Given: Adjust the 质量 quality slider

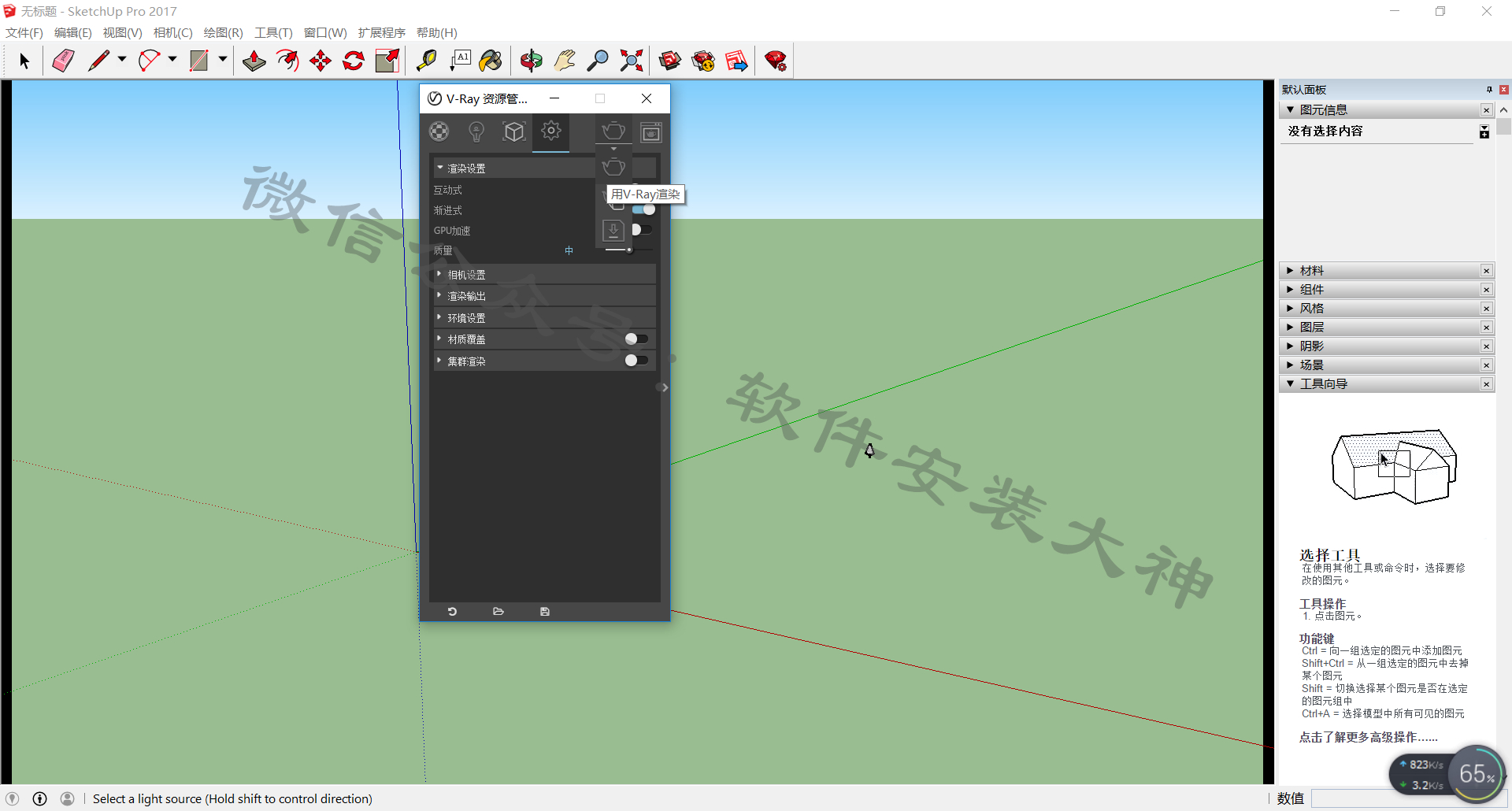Looking at the screenshot, I should tap(629, 250).
